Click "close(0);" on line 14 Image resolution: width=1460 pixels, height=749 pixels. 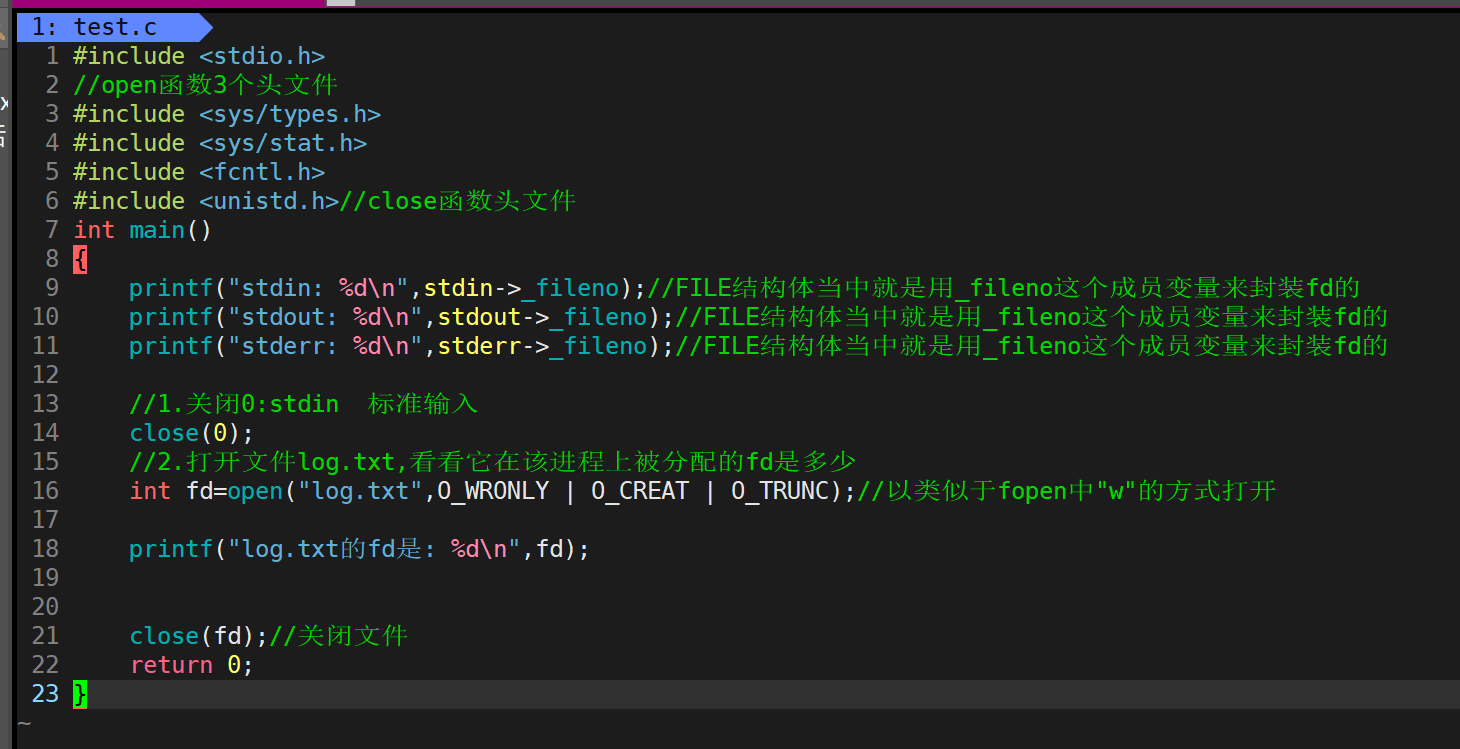point(192,433)
